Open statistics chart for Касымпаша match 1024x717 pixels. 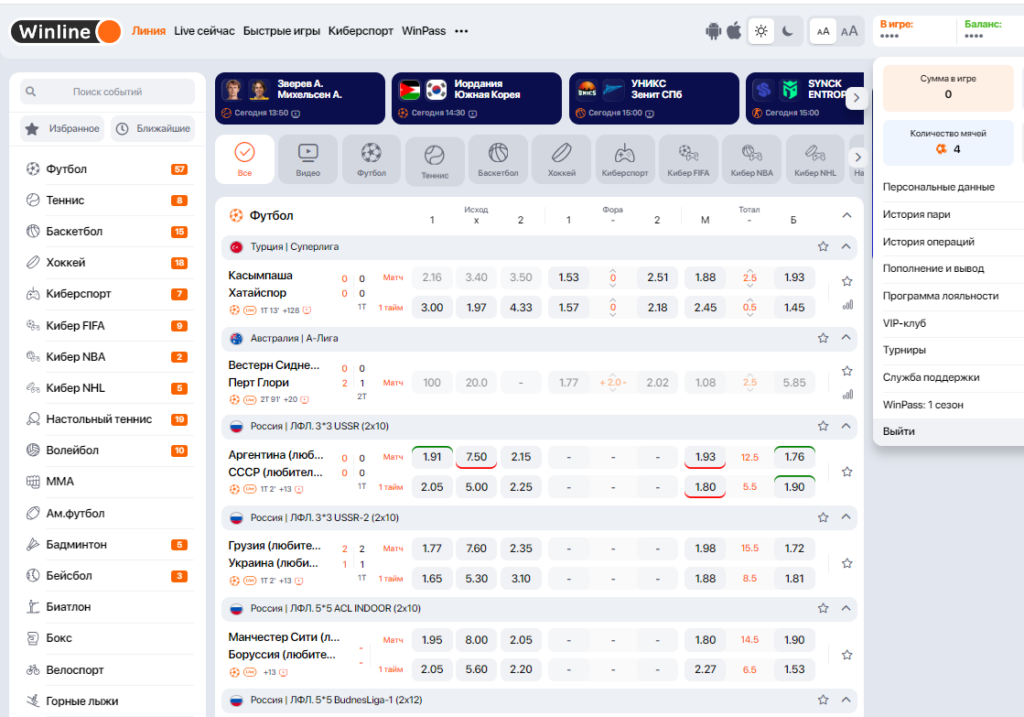(x=848, y=304)
